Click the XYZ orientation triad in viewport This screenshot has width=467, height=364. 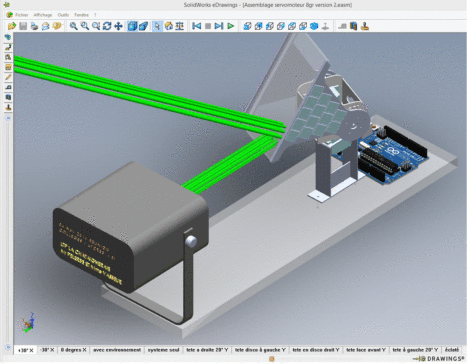click(x=27, y=323)
